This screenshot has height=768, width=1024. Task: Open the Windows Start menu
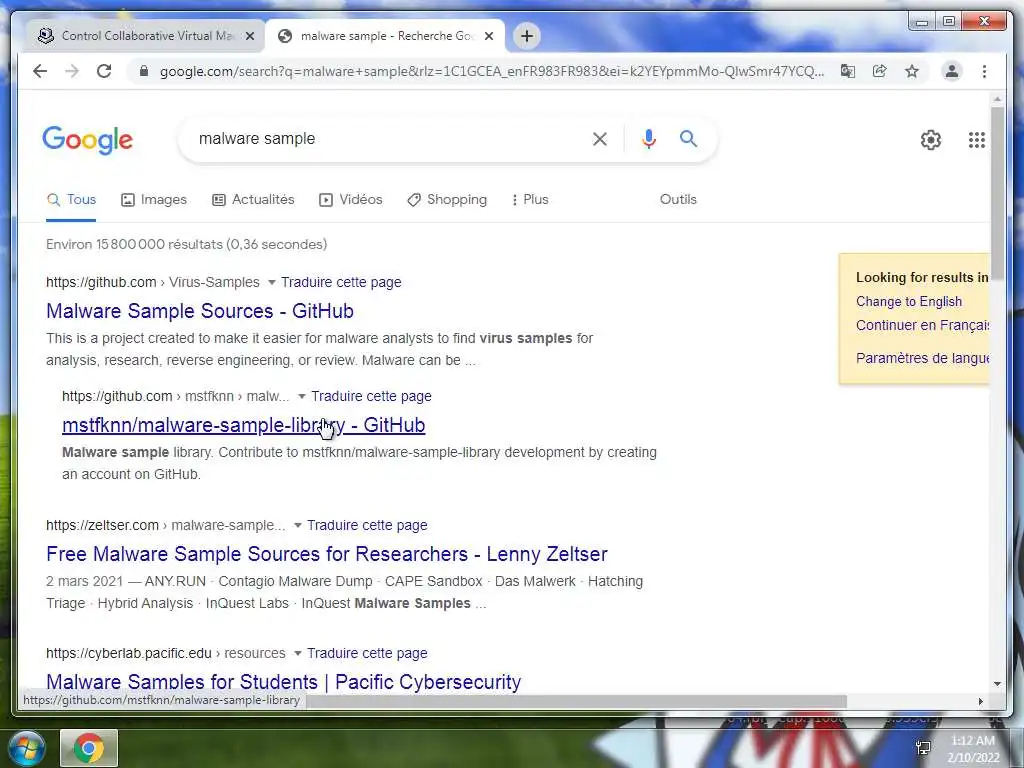click(27, 748)
